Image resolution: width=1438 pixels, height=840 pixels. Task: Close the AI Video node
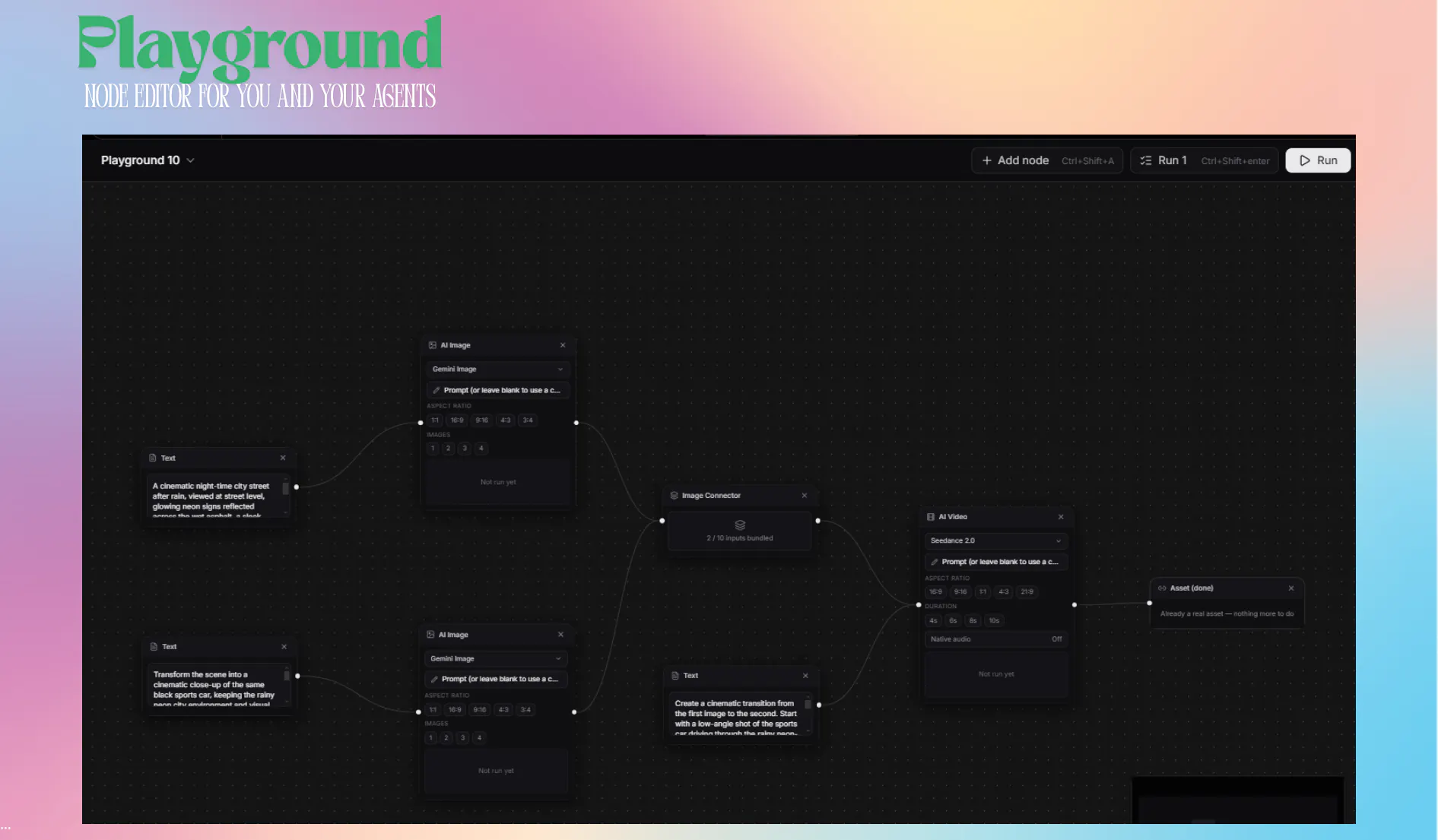click(x=1061, y=517)
